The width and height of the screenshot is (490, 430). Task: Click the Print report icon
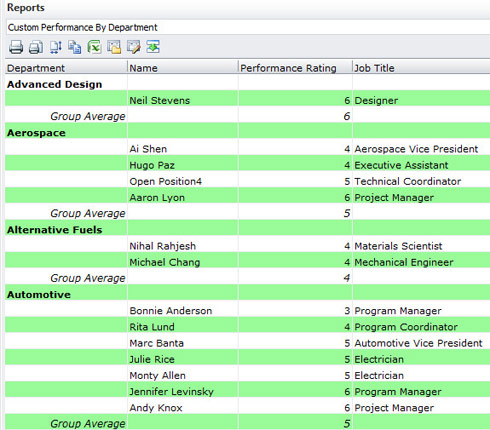[x=16, y=47]
